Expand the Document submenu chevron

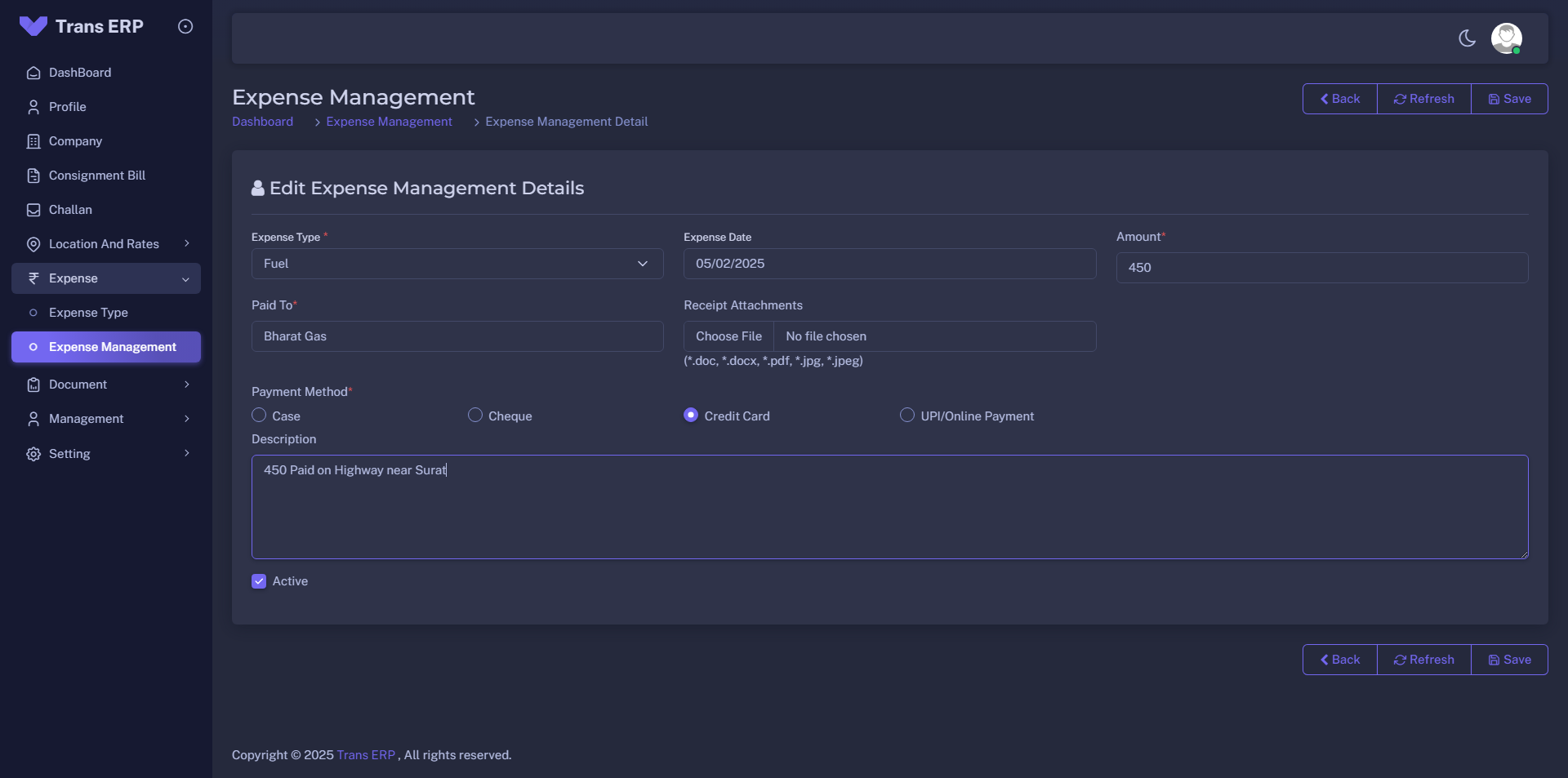pyautogui.click(x=187, y=385)
